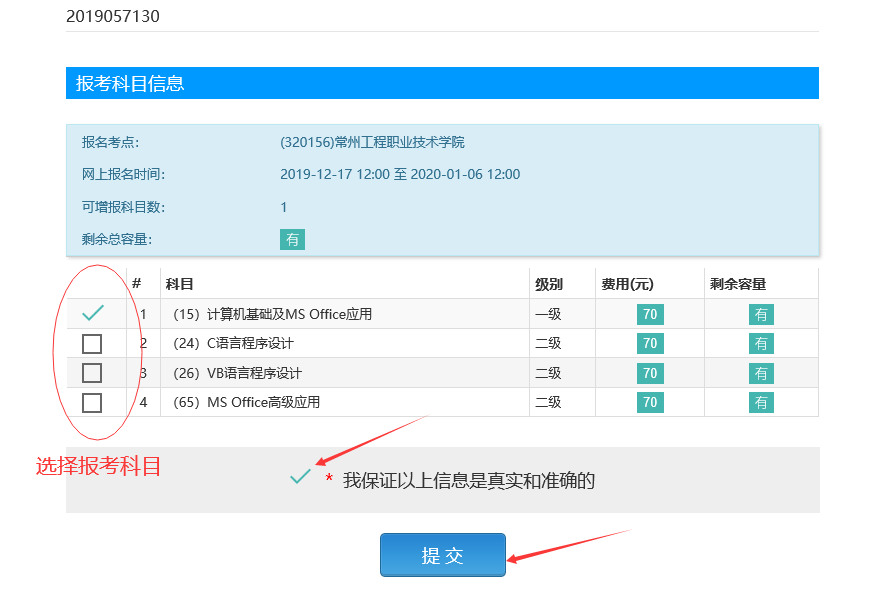Click the 剩余容量 column header

tap(738, 284)
